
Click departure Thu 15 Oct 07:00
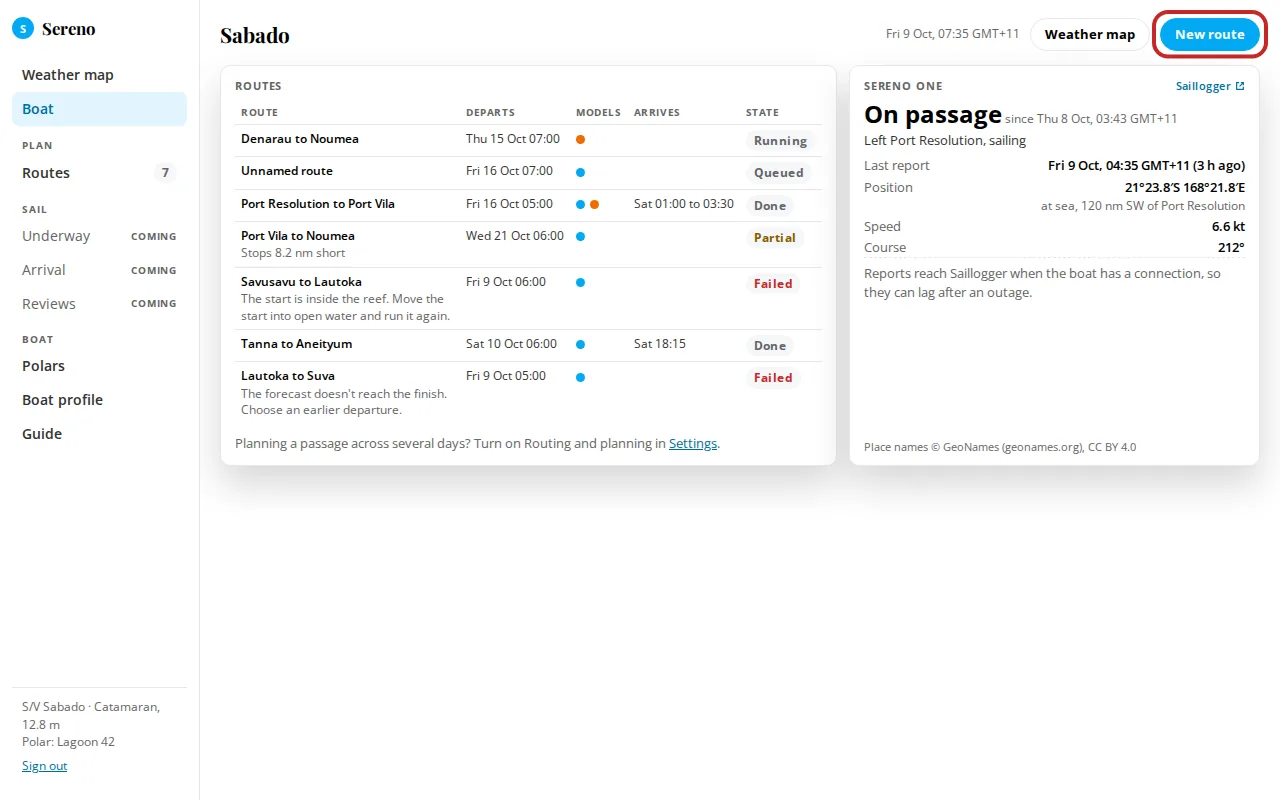click(x=513, y=139)
